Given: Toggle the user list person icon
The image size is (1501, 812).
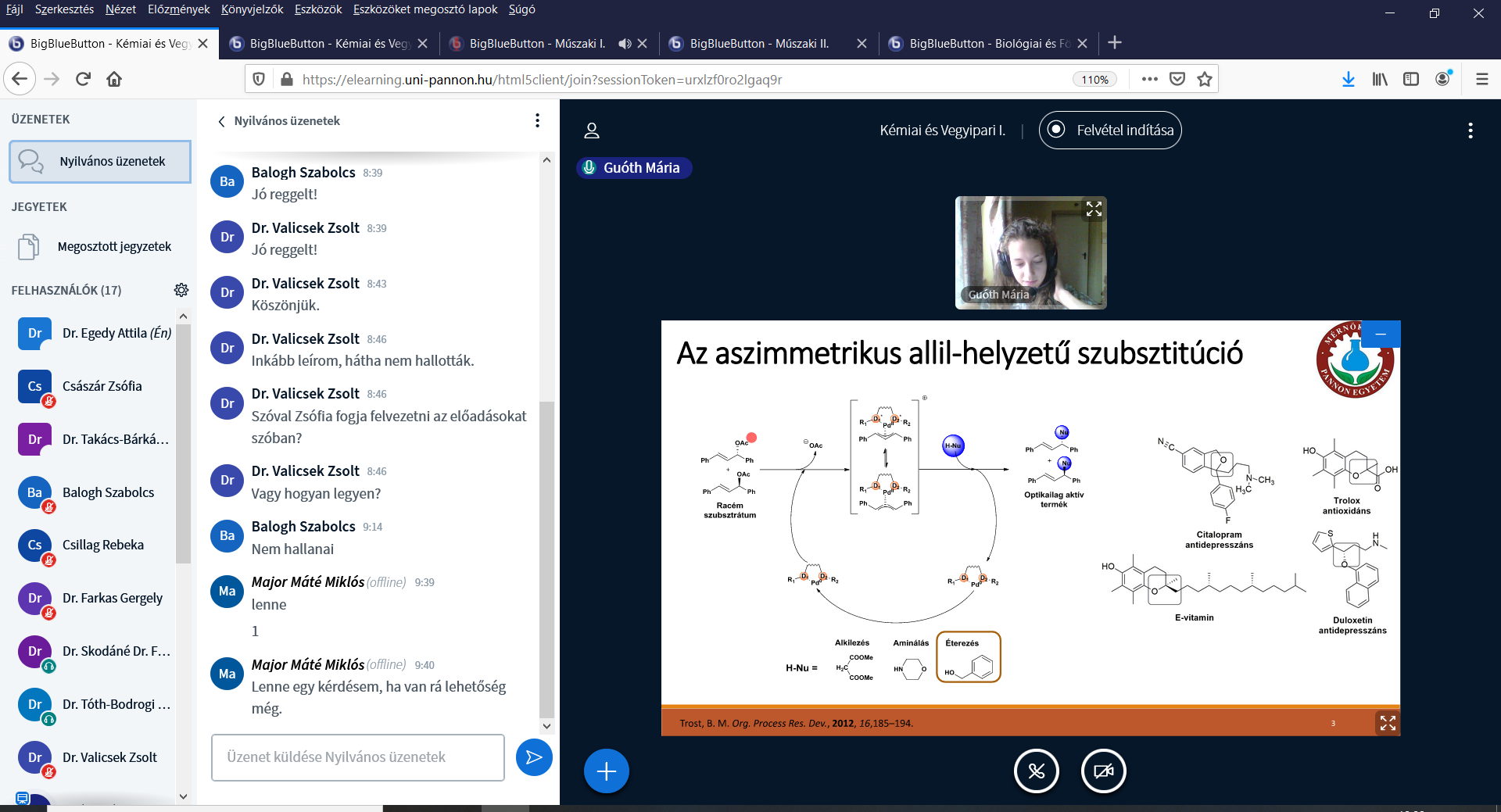Looking at the screenshot, I should point(592,131).
